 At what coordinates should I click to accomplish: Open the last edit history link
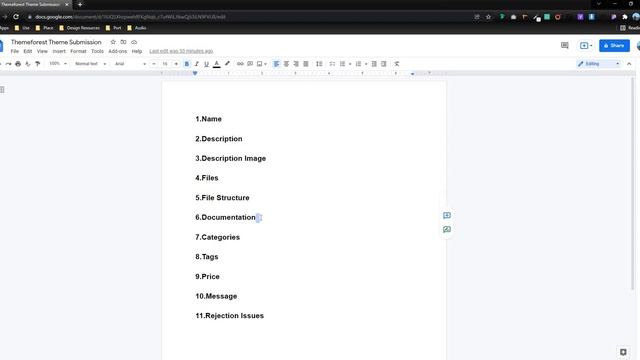pyautogui.click(x=181, y=51)
